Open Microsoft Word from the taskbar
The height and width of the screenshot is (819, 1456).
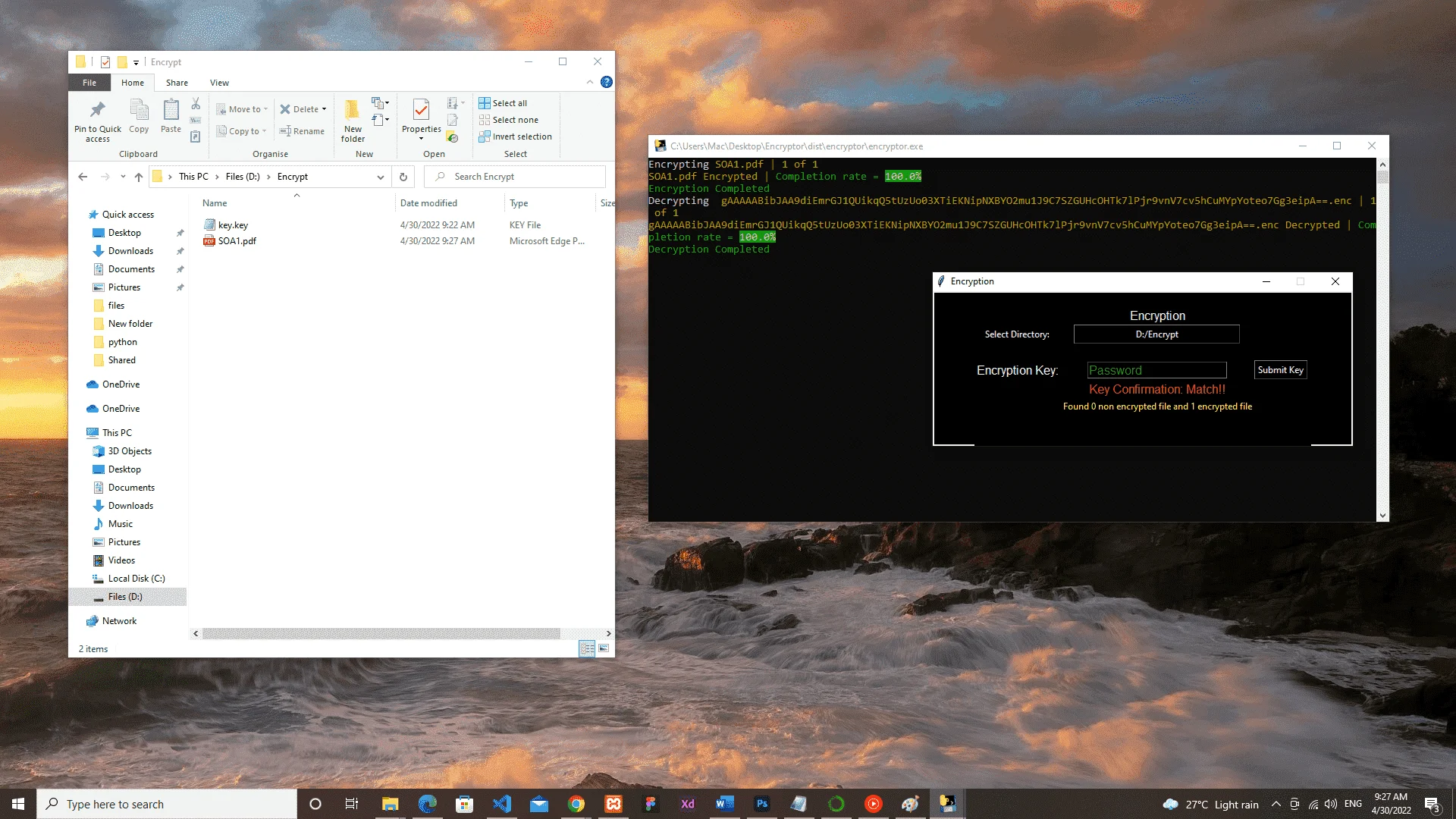(x=725, y=804)
